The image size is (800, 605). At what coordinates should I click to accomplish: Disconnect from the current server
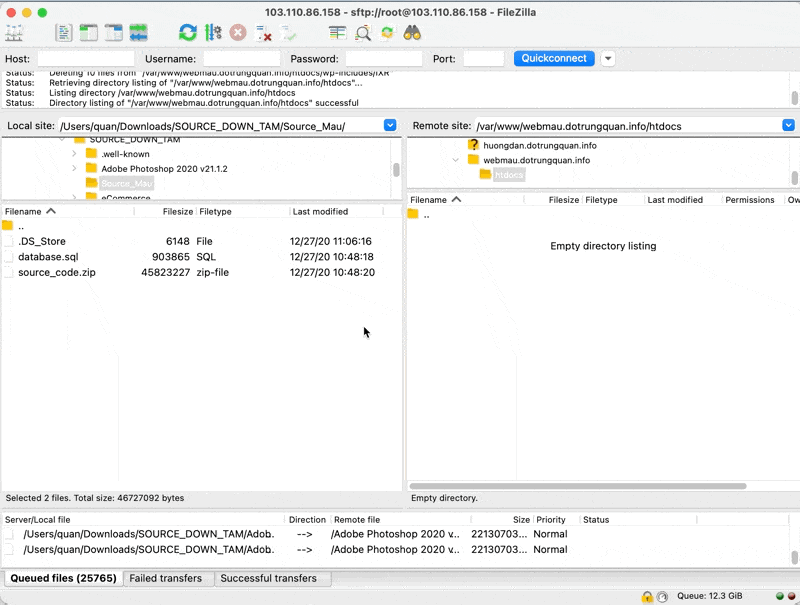(264, 33)
